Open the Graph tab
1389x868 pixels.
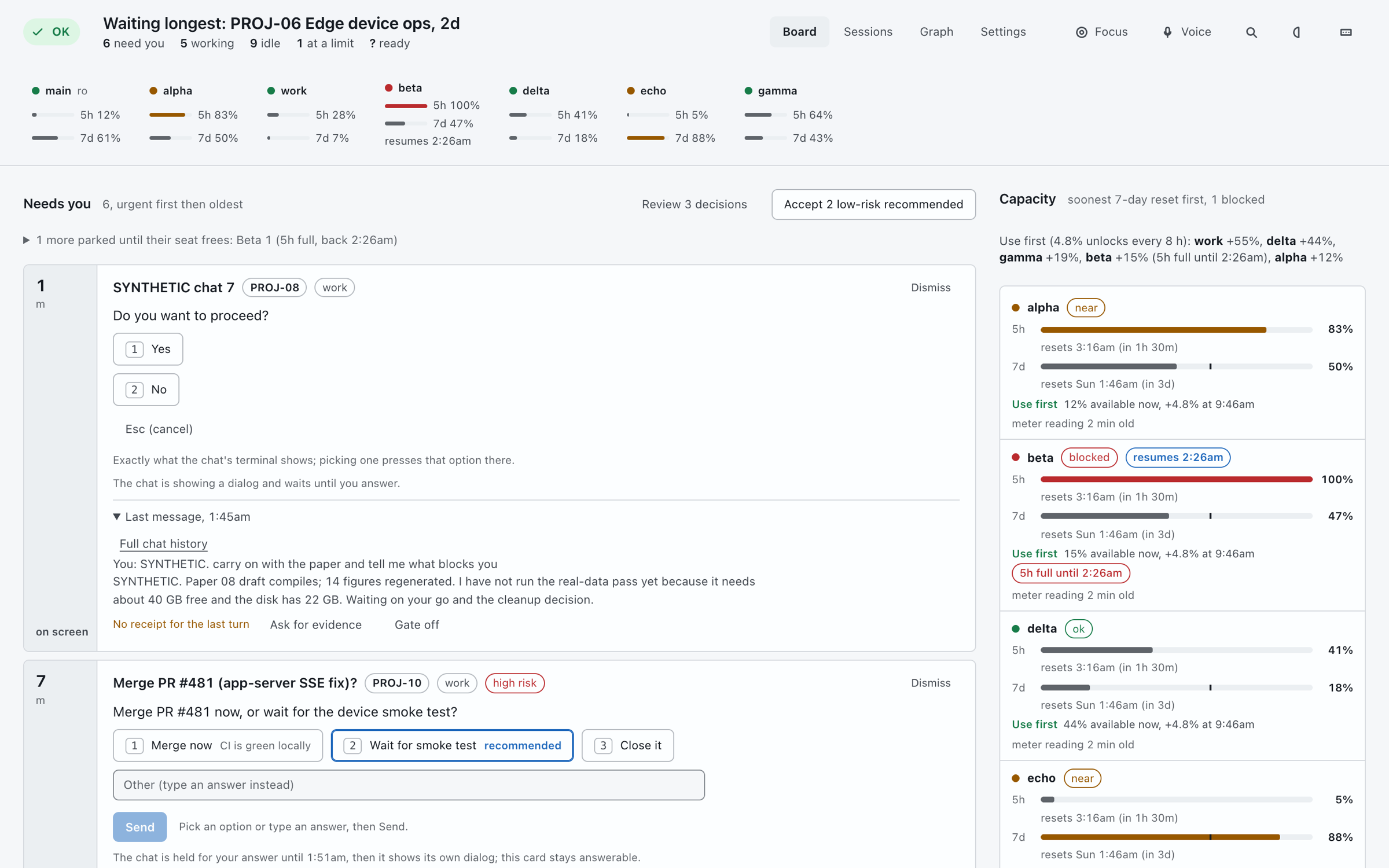pyautogui.click(x=936, y=32)
